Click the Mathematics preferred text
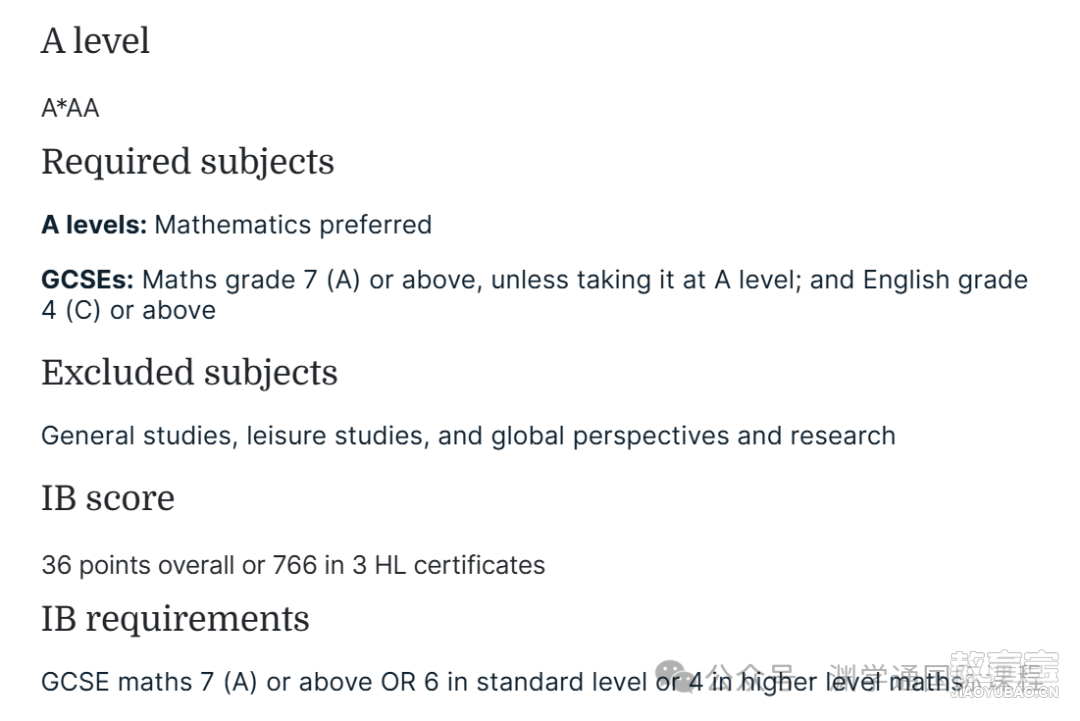Viewport: 1080px width, 721px height. click(293, 224)
